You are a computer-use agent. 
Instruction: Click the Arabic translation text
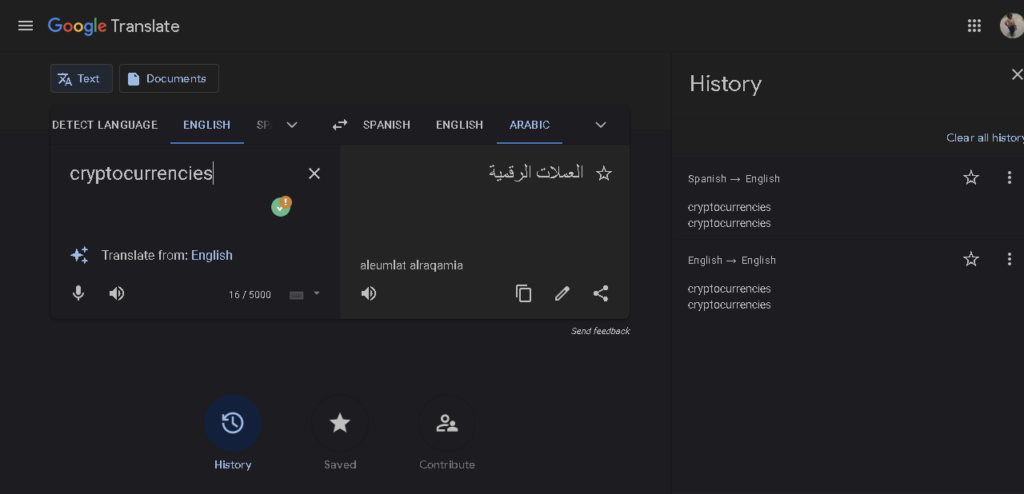click(536, 173)
